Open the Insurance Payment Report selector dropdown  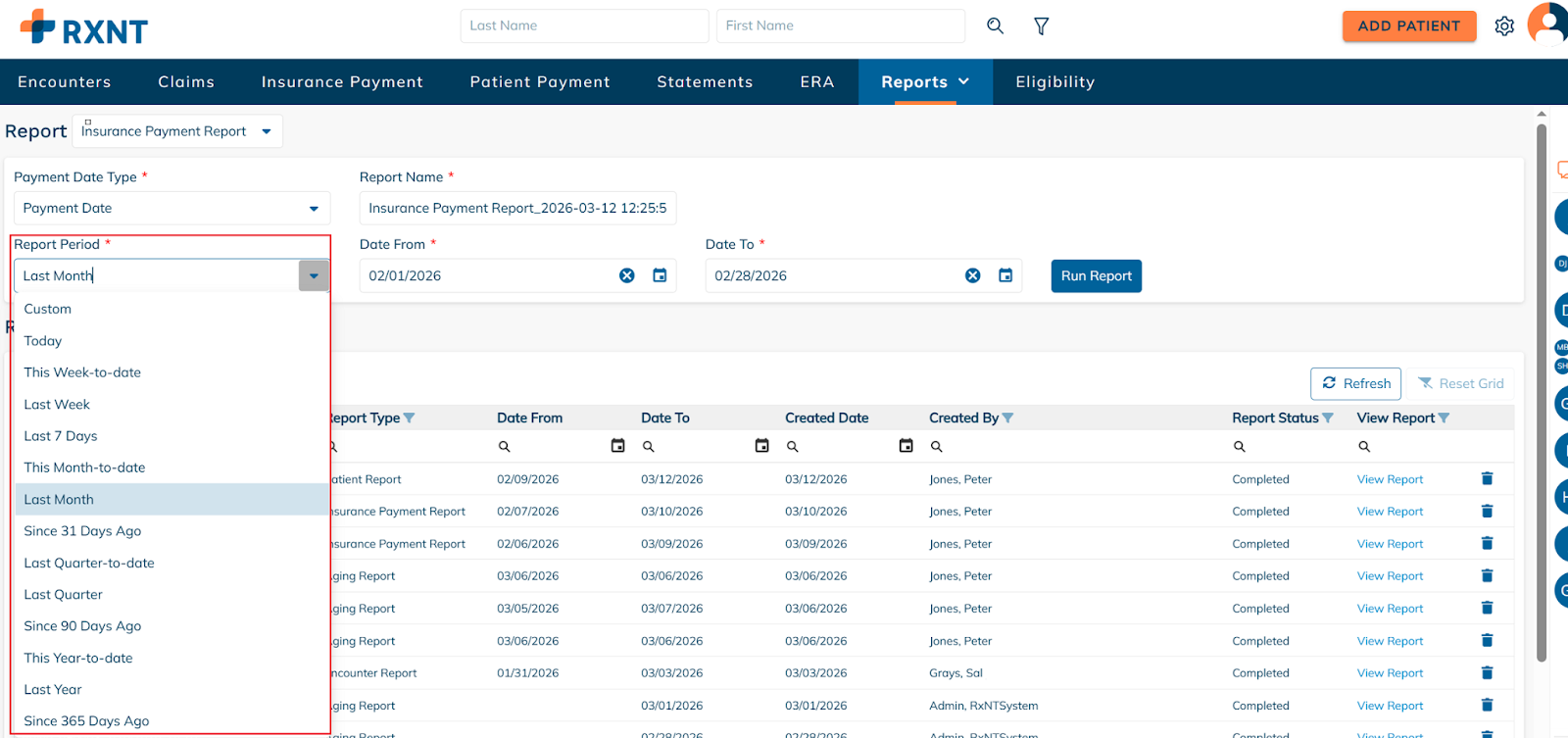click(x=266, y=131)
